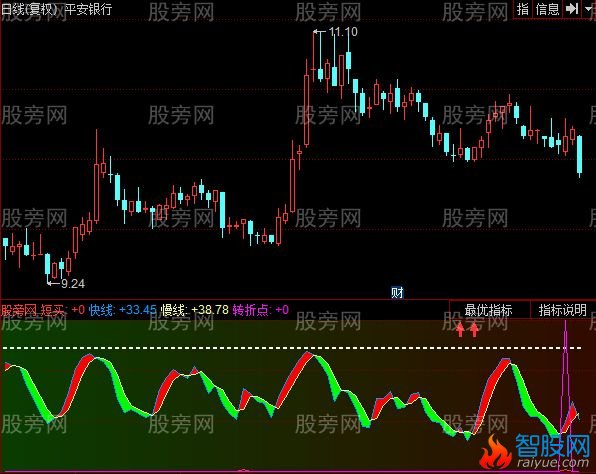This screenshot has height=474, width=596.
Task: Click the 财 finance marker icon
Action: (397, 292)
